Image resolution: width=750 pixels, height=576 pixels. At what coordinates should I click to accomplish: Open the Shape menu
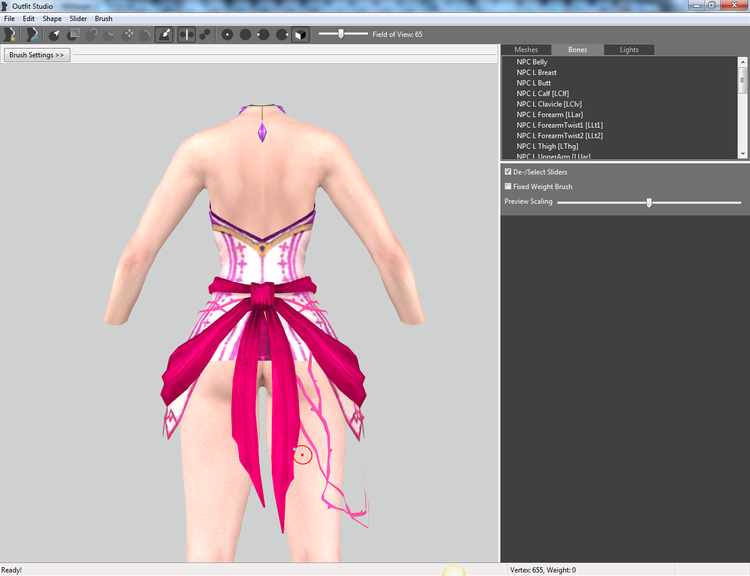pyautogui.click(x=52, y=19)
